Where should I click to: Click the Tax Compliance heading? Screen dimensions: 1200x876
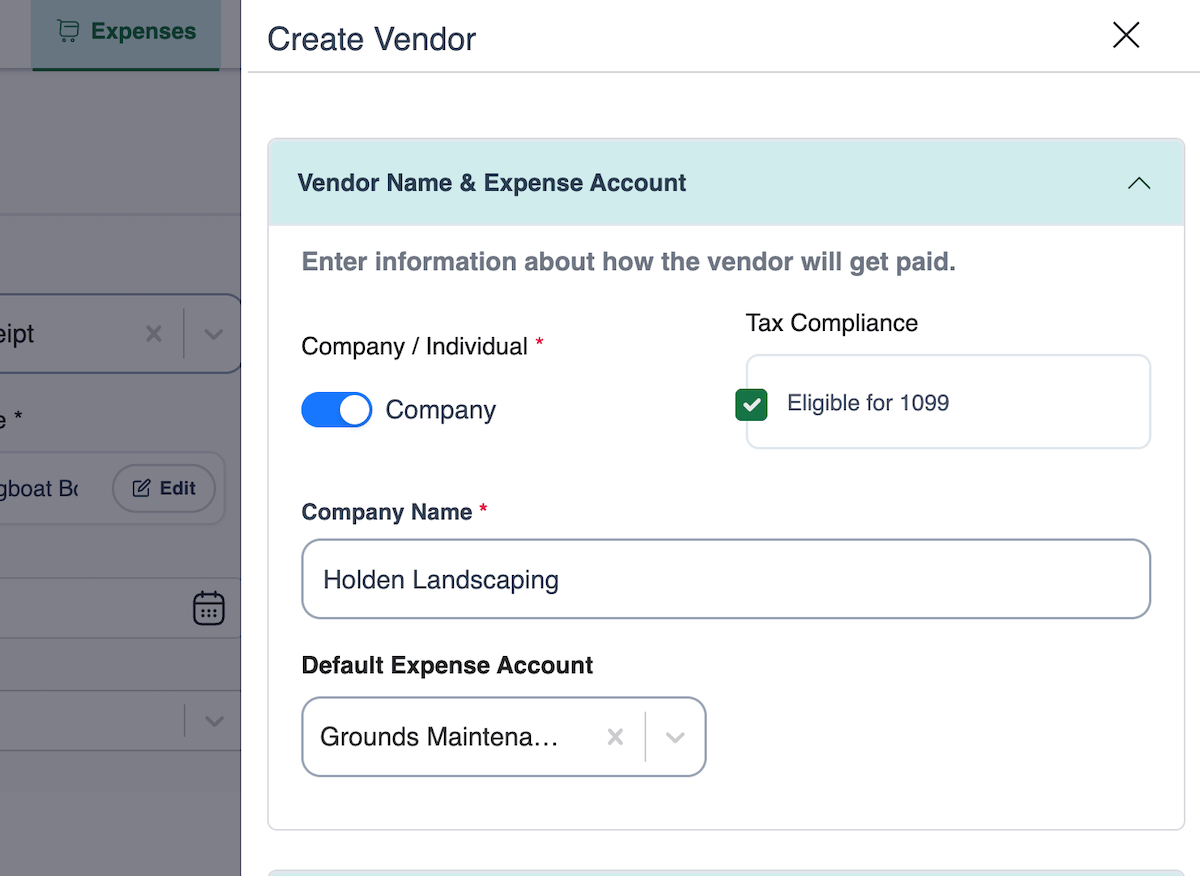[832, 323]
